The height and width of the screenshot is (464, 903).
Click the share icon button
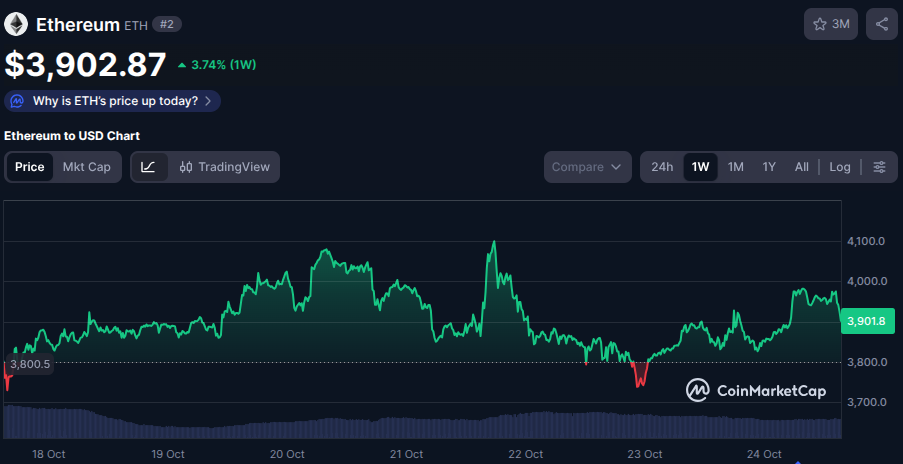(x=881, y=24)
